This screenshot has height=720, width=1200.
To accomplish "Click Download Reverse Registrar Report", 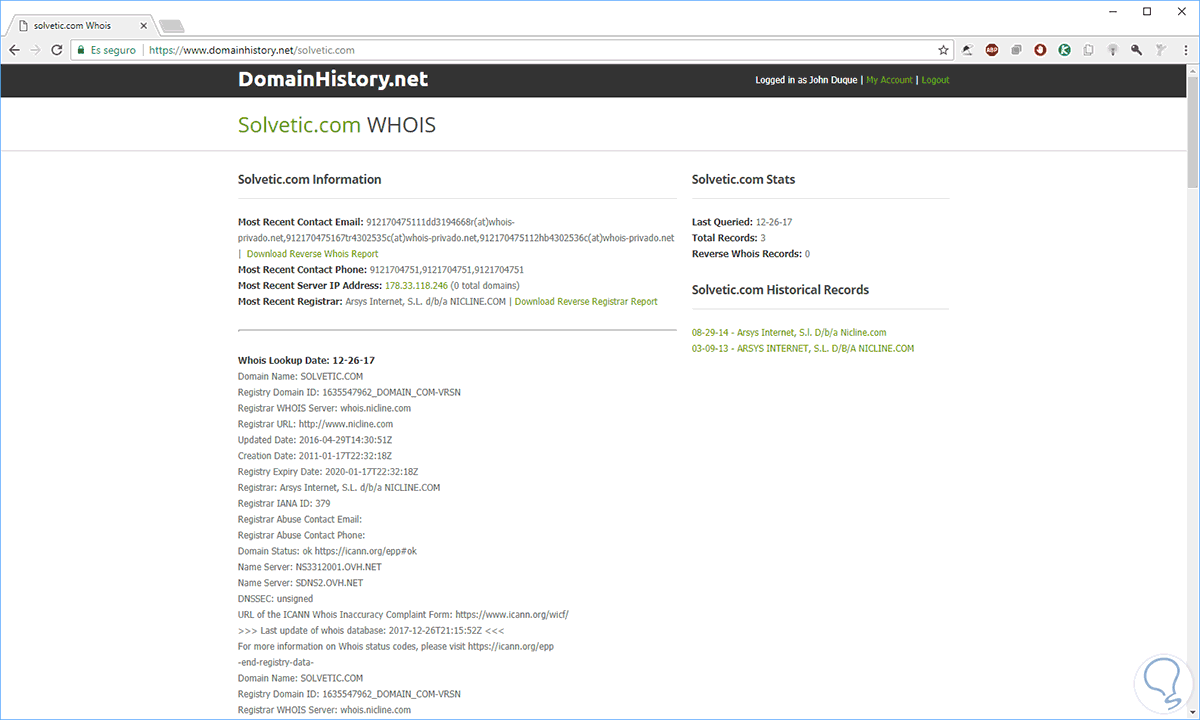I will click(x=586, y=301).
